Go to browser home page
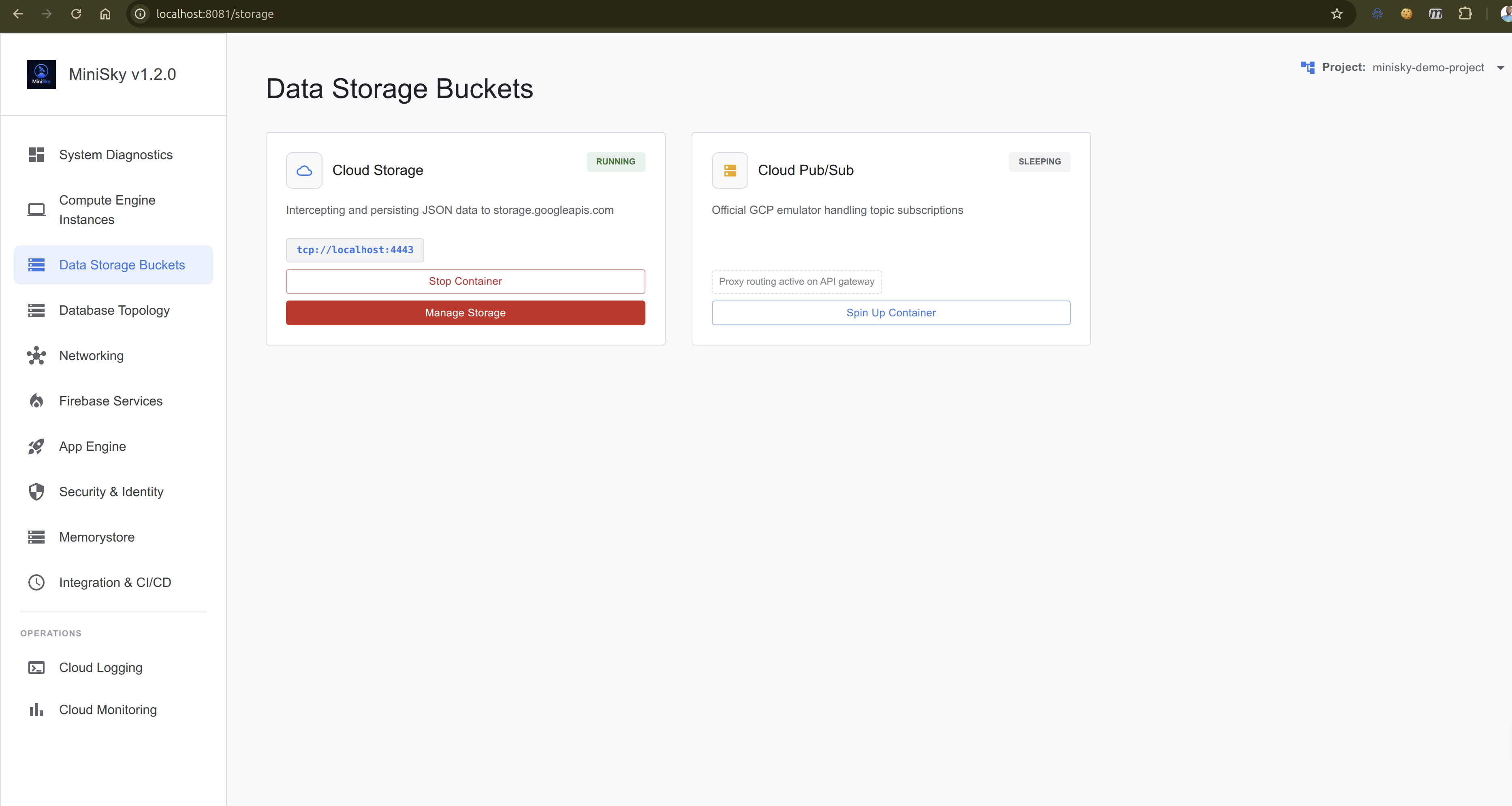The image size is (1512, 806). 105,13
